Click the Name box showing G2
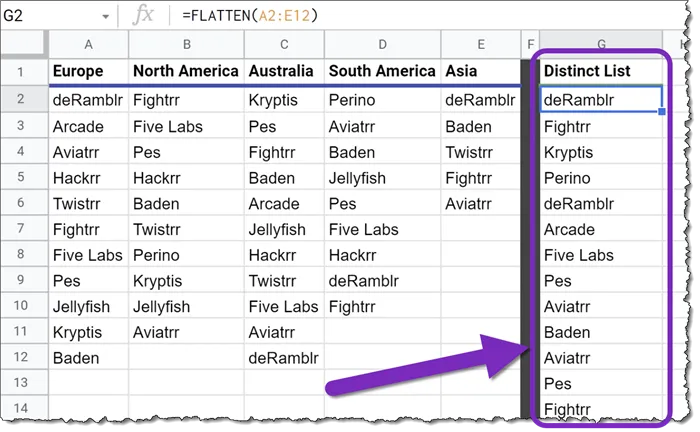 50,16
